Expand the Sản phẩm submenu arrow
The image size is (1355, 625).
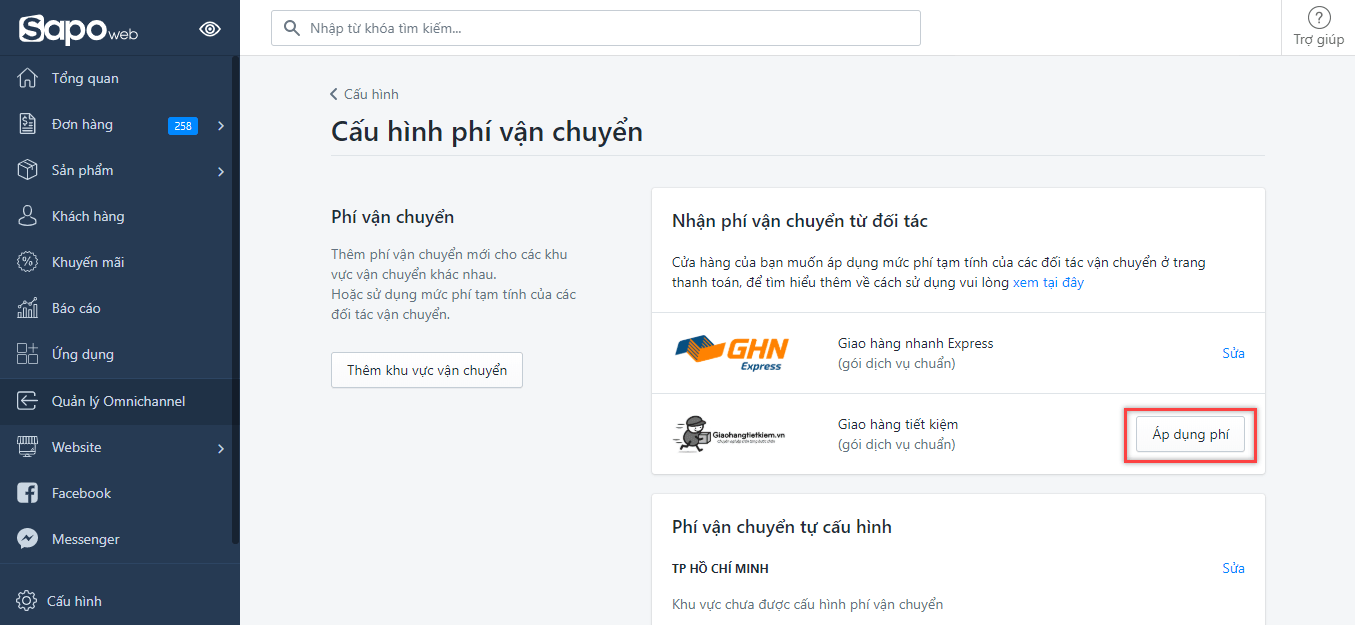tap(221, 171)
